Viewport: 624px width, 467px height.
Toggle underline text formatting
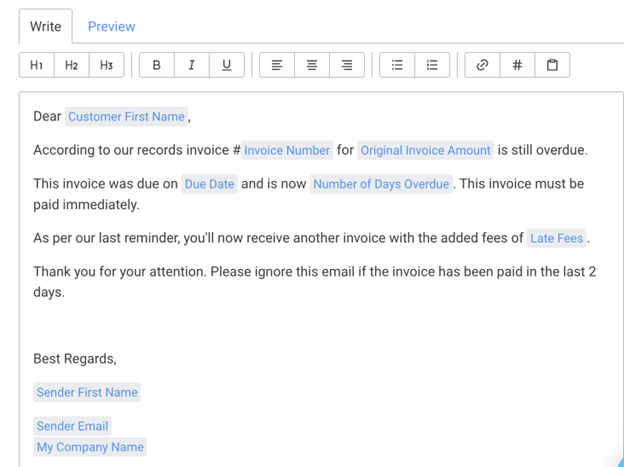[x=226, y=65]
